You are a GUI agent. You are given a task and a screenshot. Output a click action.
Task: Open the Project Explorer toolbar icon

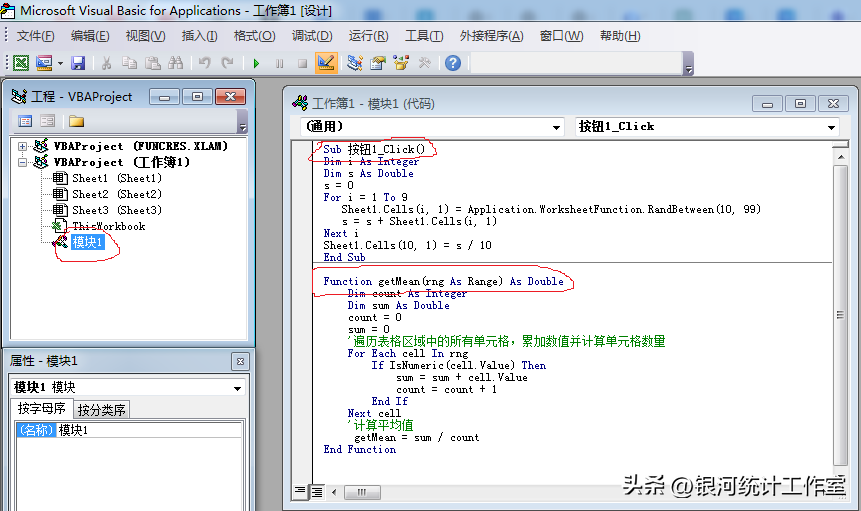click(355, 63)
